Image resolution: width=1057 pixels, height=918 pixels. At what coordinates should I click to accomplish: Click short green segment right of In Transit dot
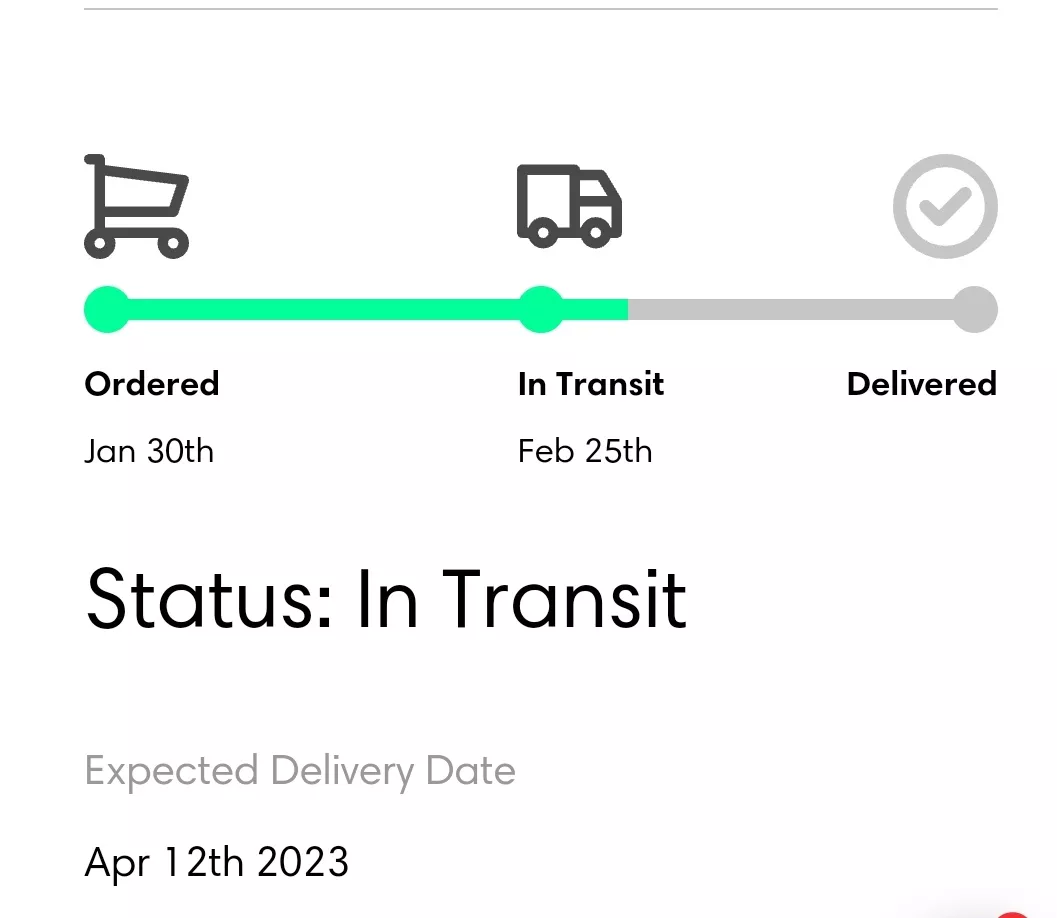(598, 309)
